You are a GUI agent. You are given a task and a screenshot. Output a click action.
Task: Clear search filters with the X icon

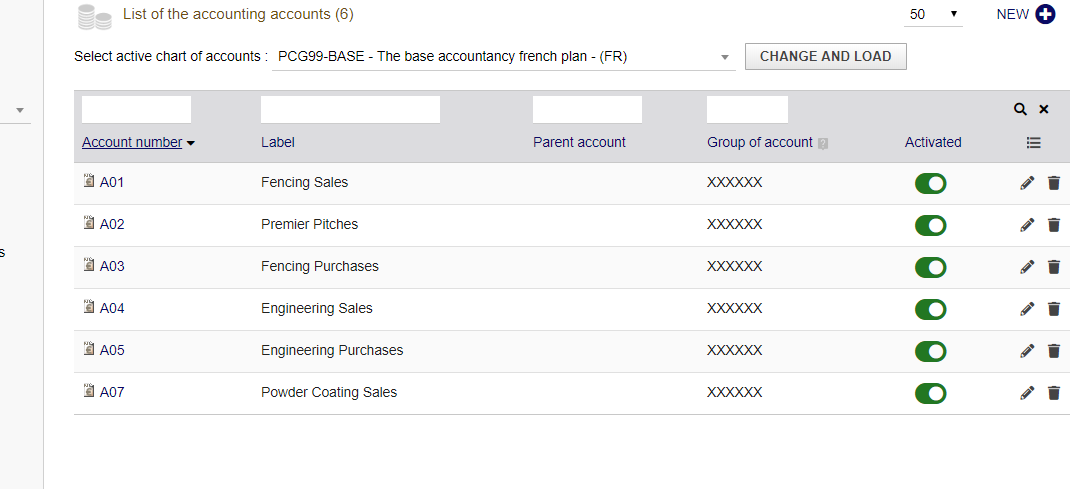tap(1044, 109)
